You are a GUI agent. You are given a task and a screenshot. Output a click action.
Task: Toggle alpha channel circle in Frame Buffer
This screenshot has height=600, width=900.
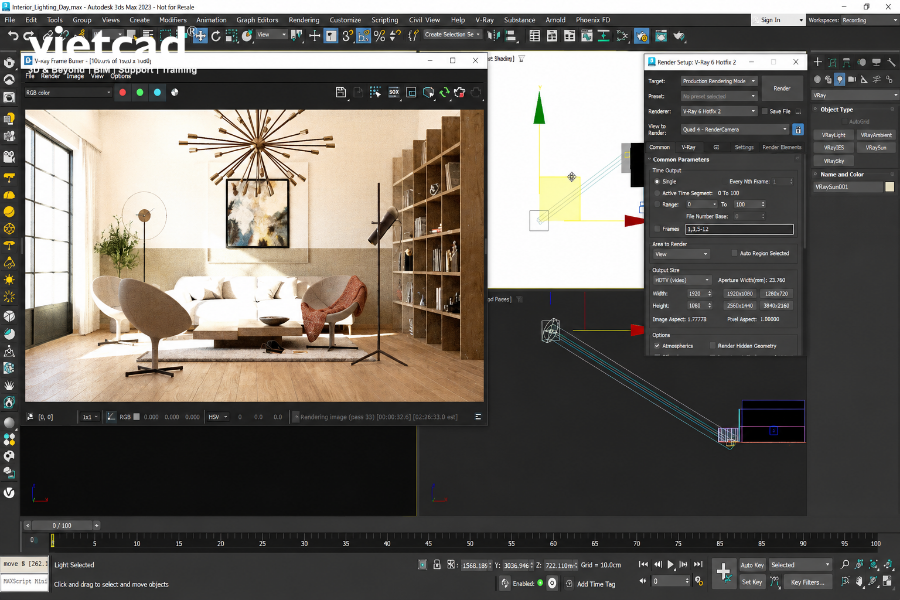[x=174, y=92]
